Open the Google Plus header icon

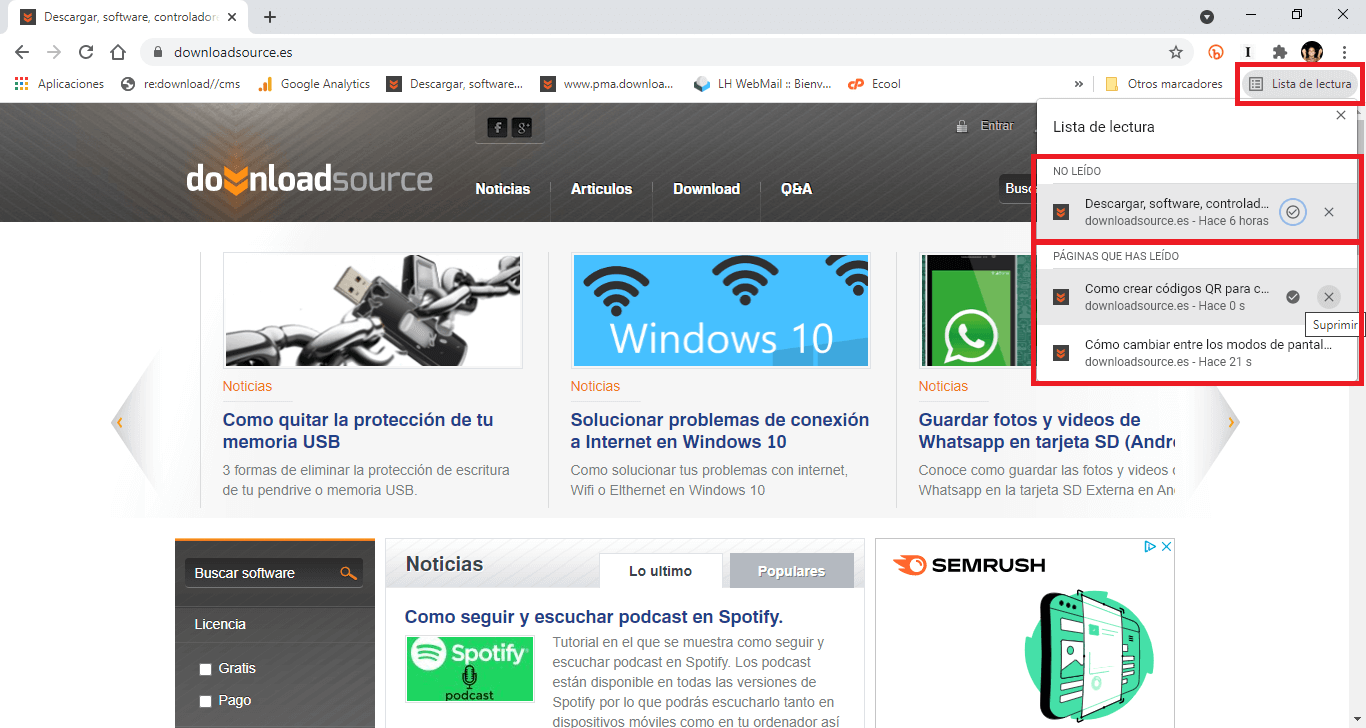pos(522,127)
